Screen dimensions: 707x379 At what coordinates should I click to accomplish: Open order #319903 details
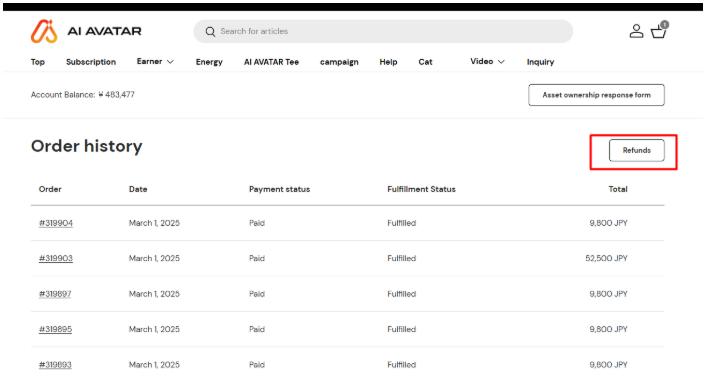click(56, 258)
